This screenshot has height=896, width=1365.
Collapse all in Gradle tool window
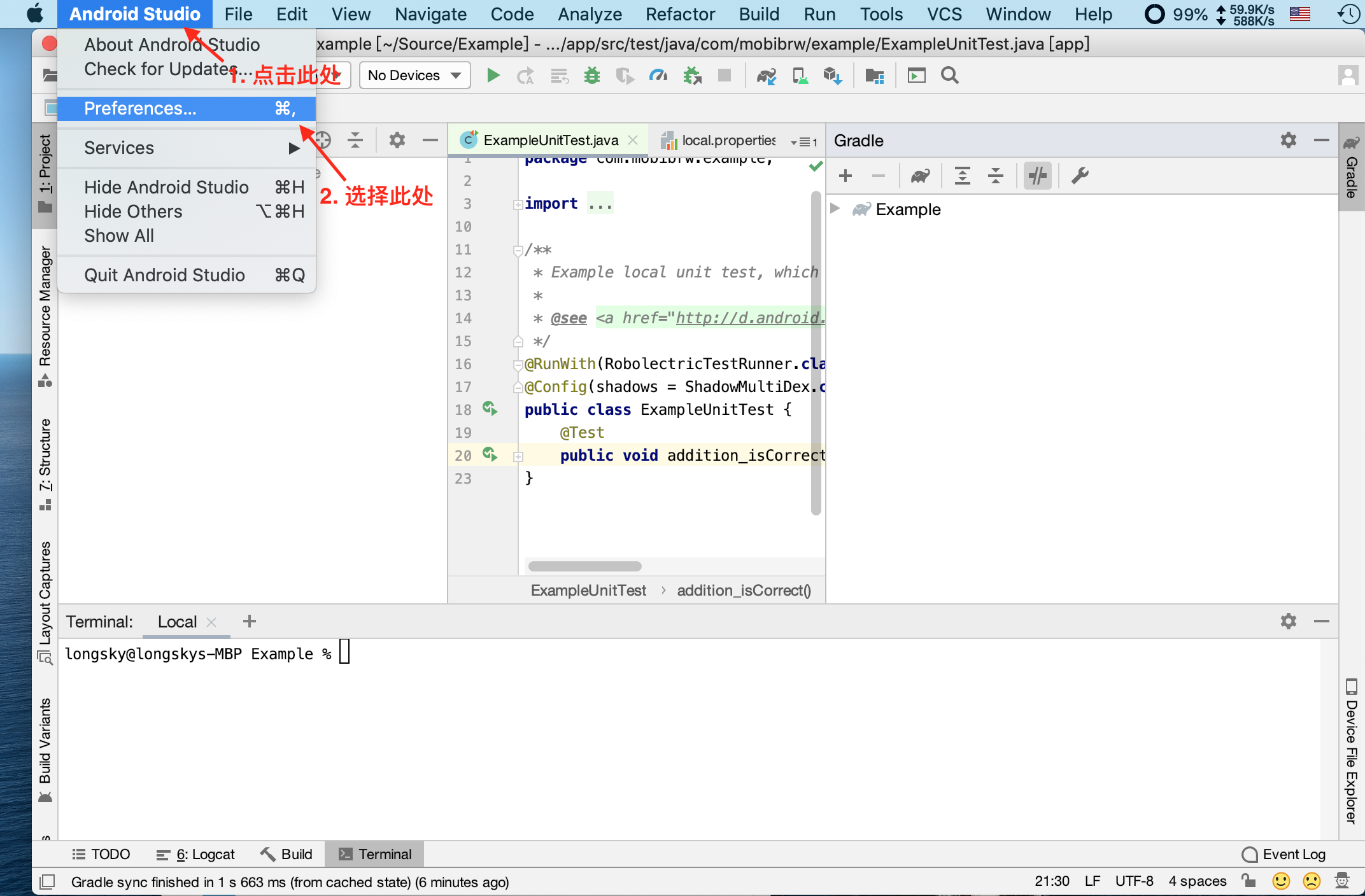[x=996, y=176]
